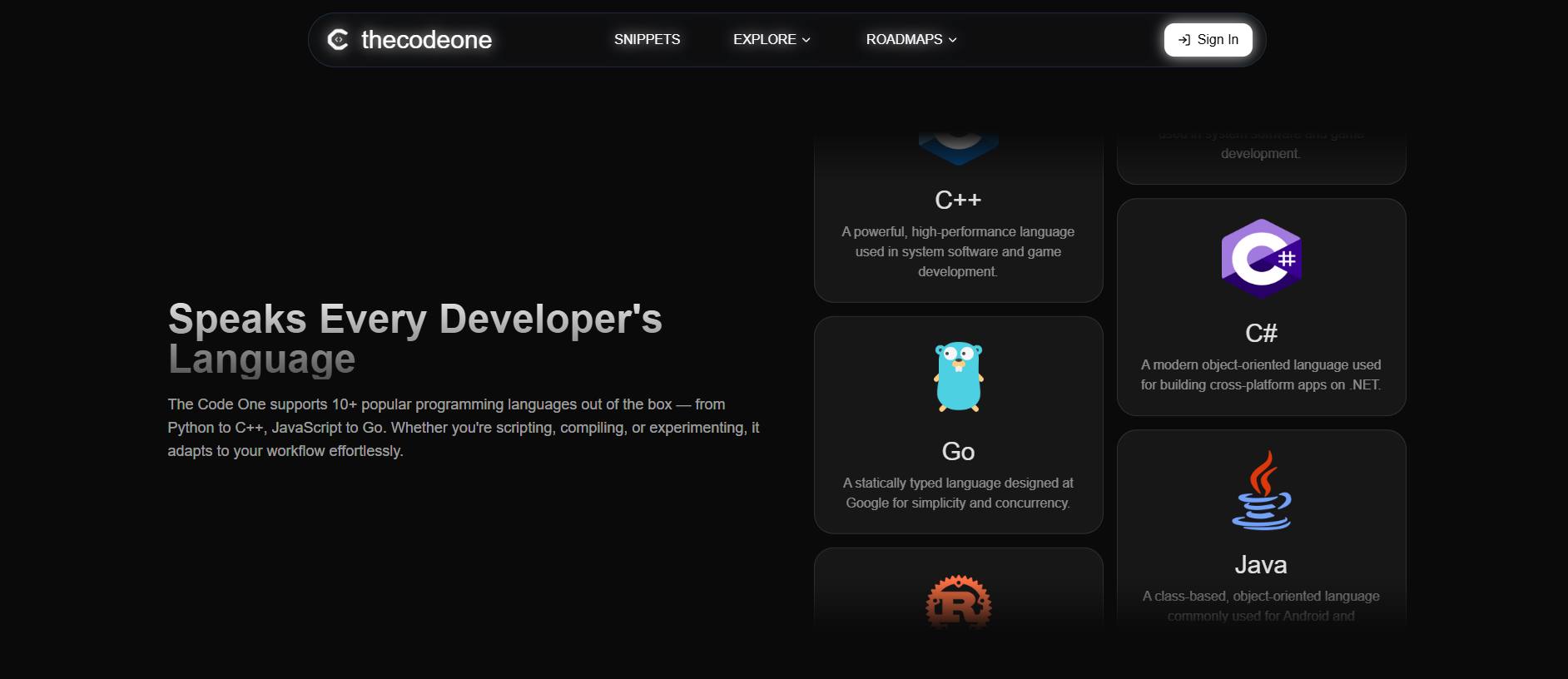Click the thecodeone logo icon

(x=338, y=39)
